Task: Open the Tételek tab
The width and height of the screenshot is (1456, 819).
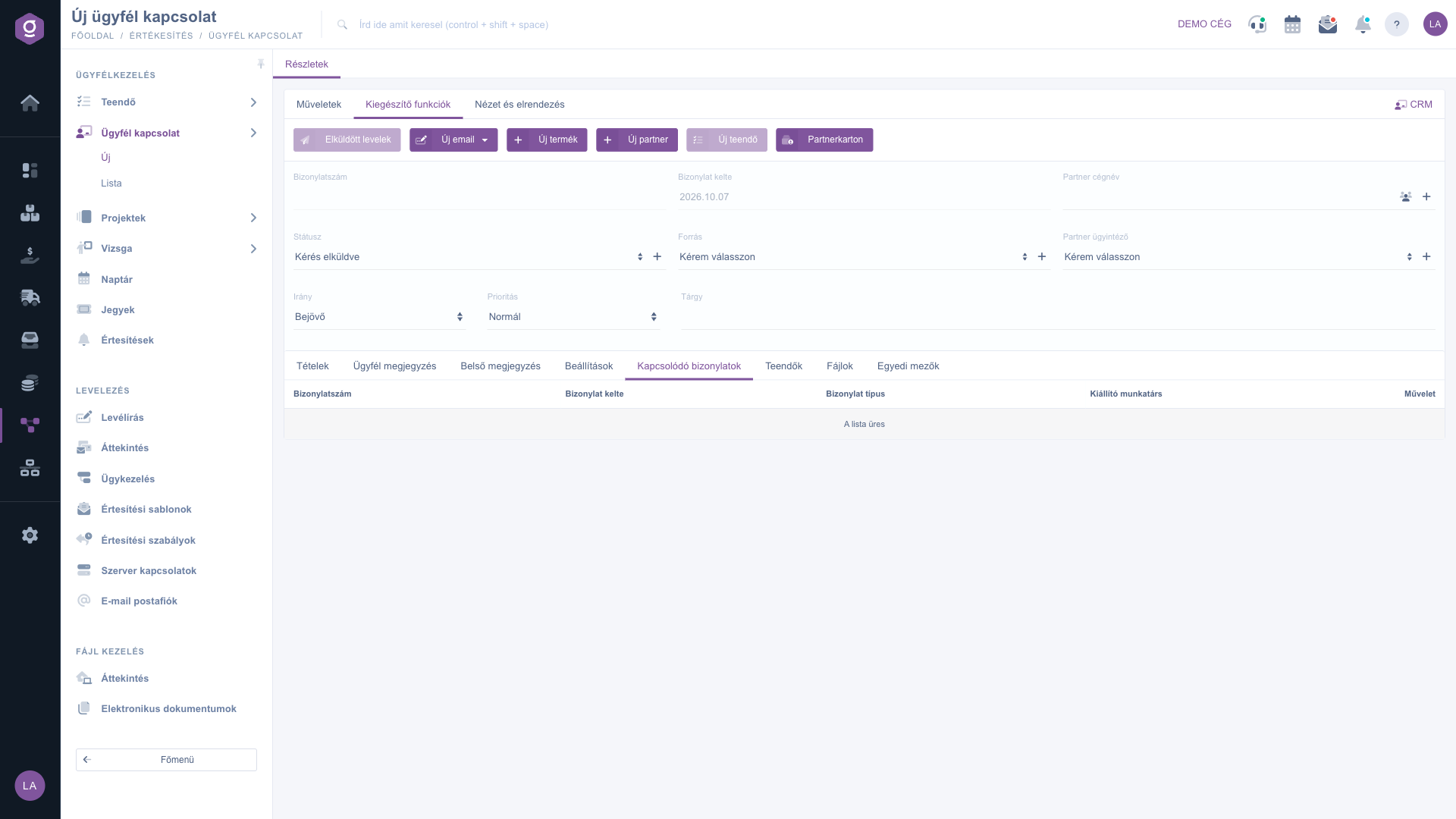Action: (x=312, y=366)
